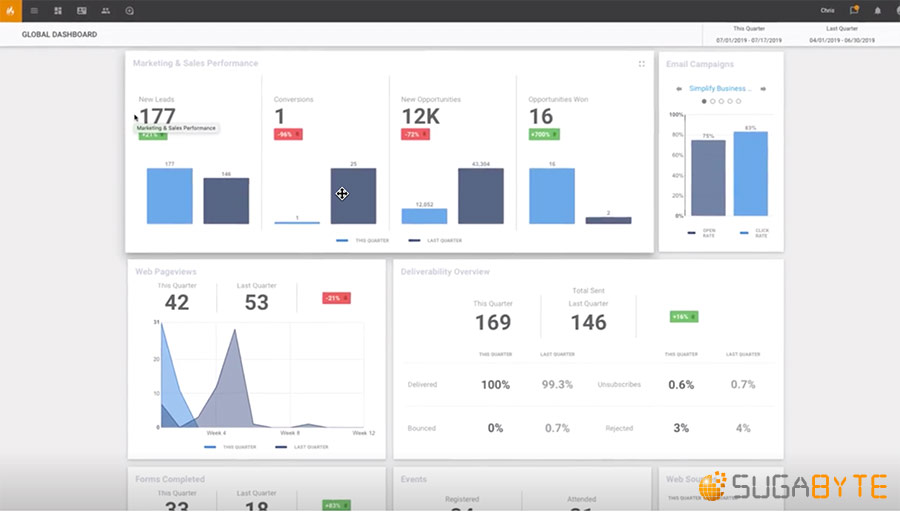Click the Web Pageviews value 42
900x512 pixels.
pos(177,302)
